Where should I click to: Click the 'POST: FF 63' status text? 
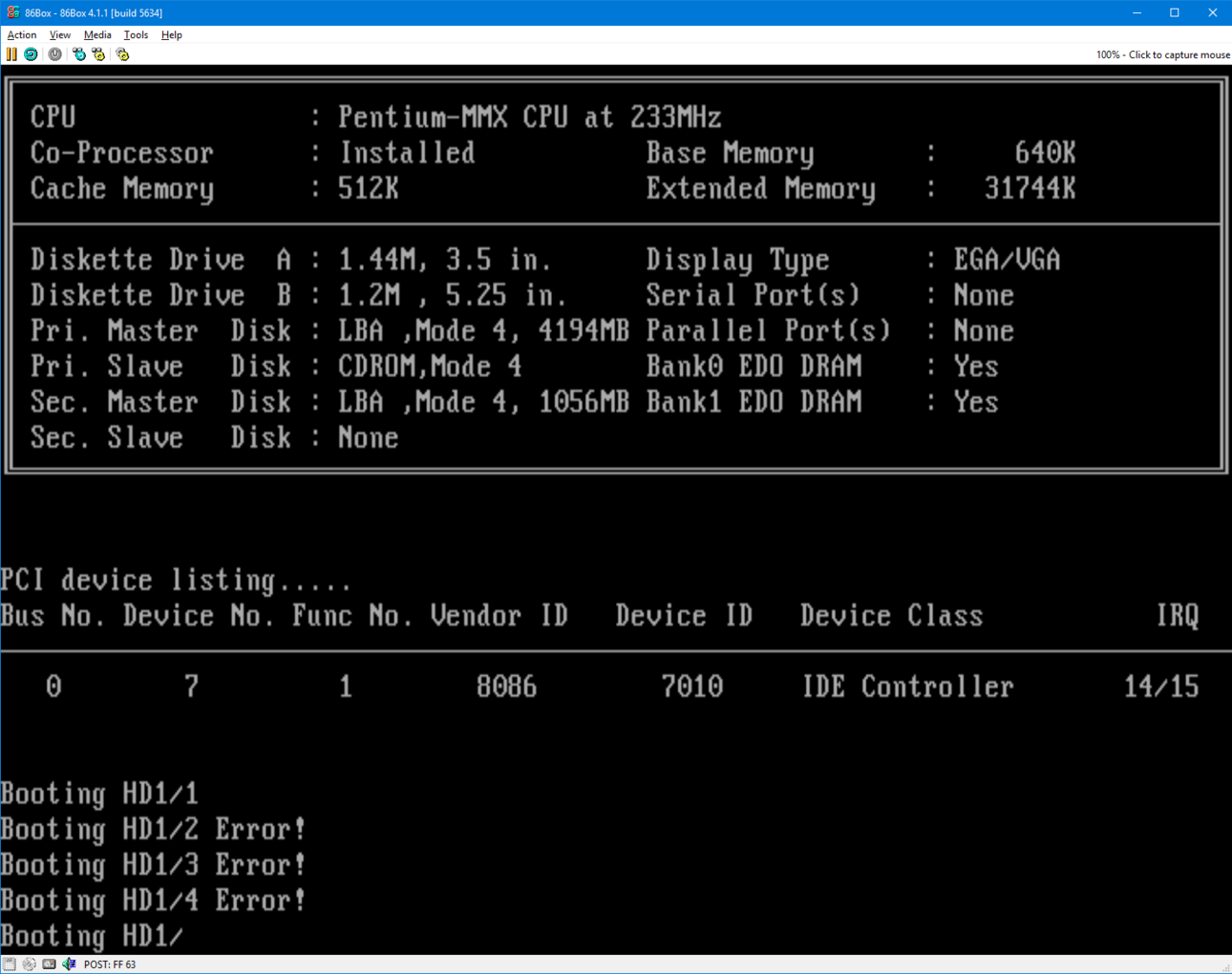110,964
